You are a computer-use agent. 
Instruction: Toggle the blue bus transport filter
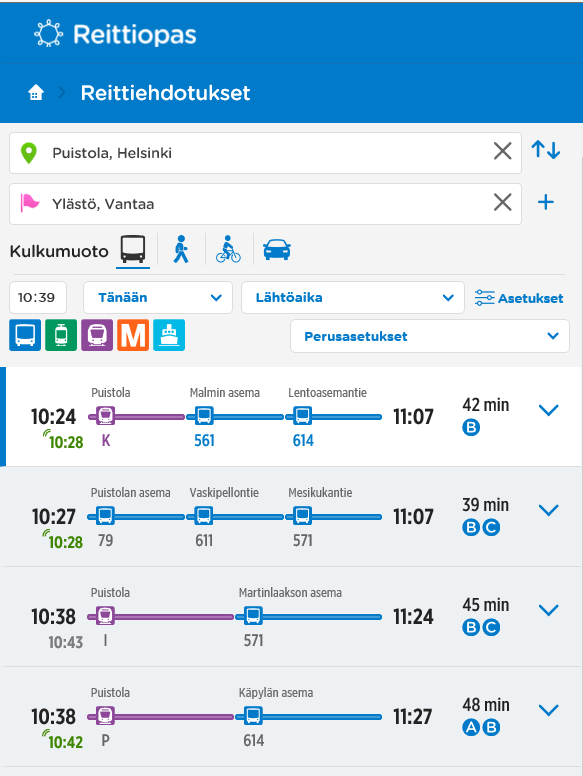(25, 335)
